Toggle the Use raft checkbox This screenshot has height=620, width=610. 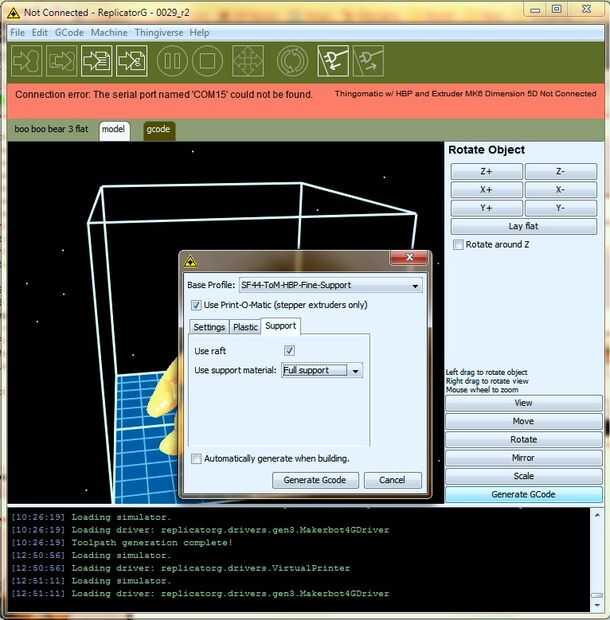click(289, 350)
